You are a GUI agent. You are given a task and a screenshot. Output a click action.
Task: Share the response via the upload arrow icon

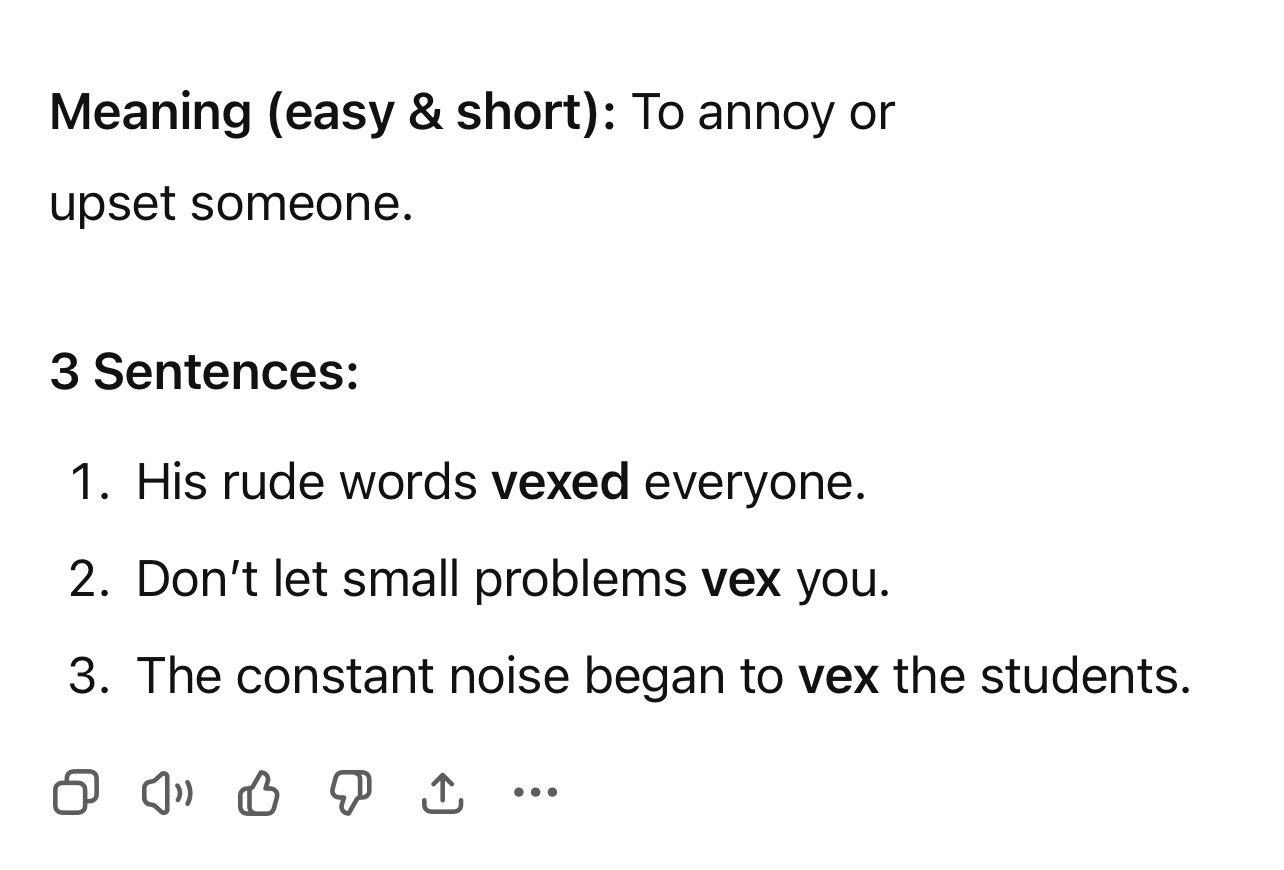442,793
